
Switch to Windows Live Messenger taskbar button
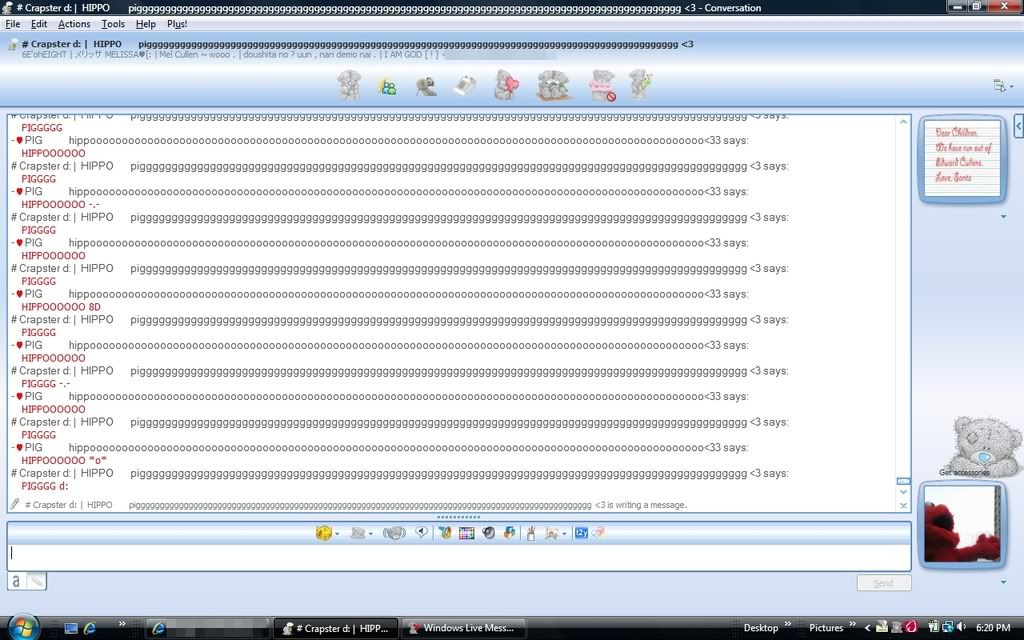click(462, 628)
